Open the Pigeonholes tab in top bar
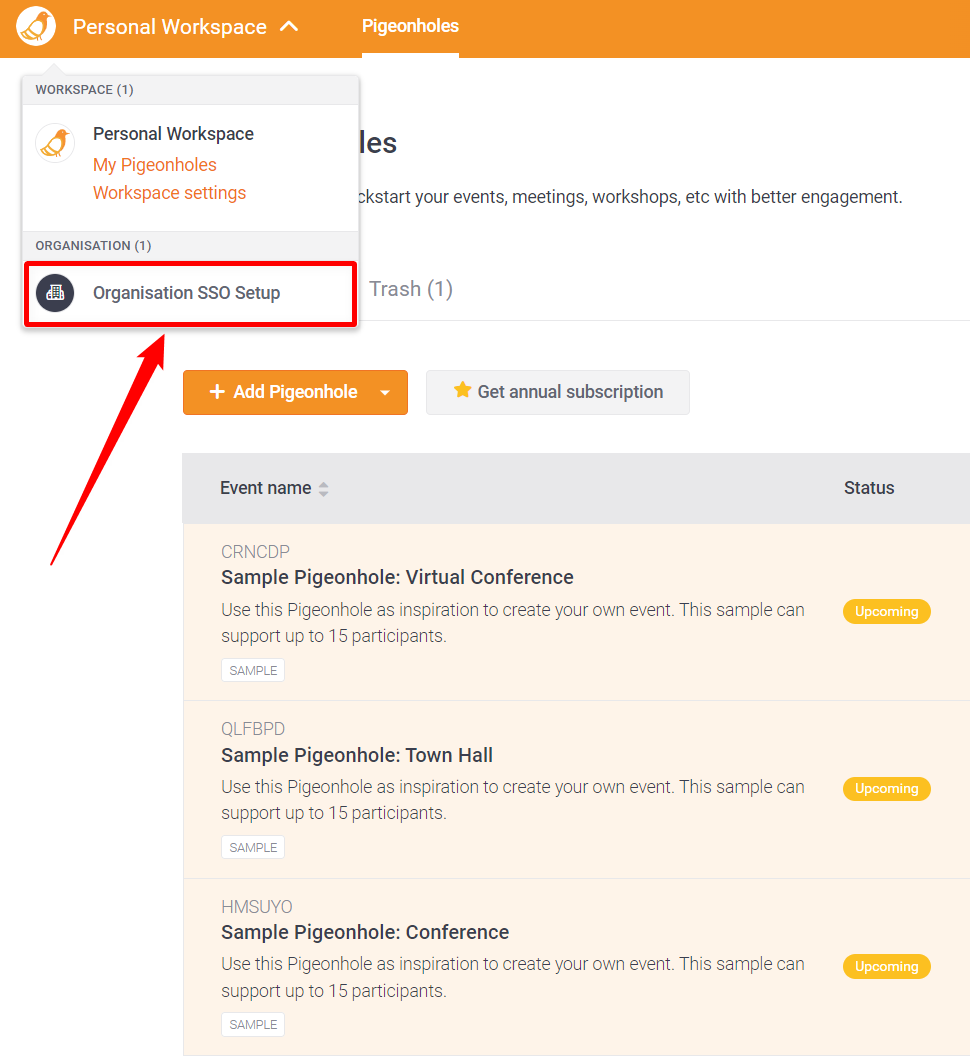The width and height of the screenshot is (970, 1057). point(410,26)
